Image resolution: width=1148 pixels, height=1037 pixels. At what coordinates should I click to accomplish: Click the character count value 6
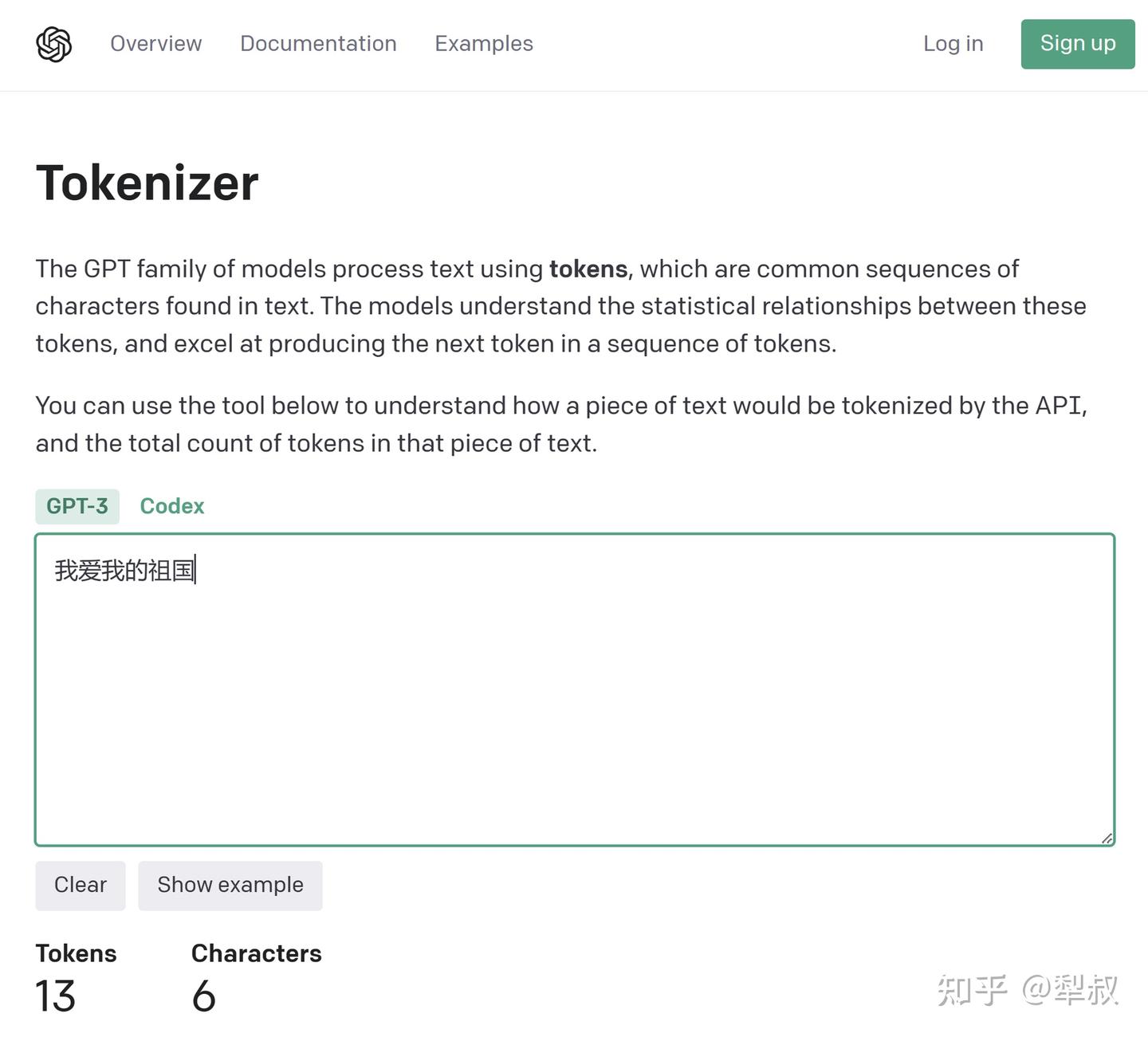(x=204, y=996)
